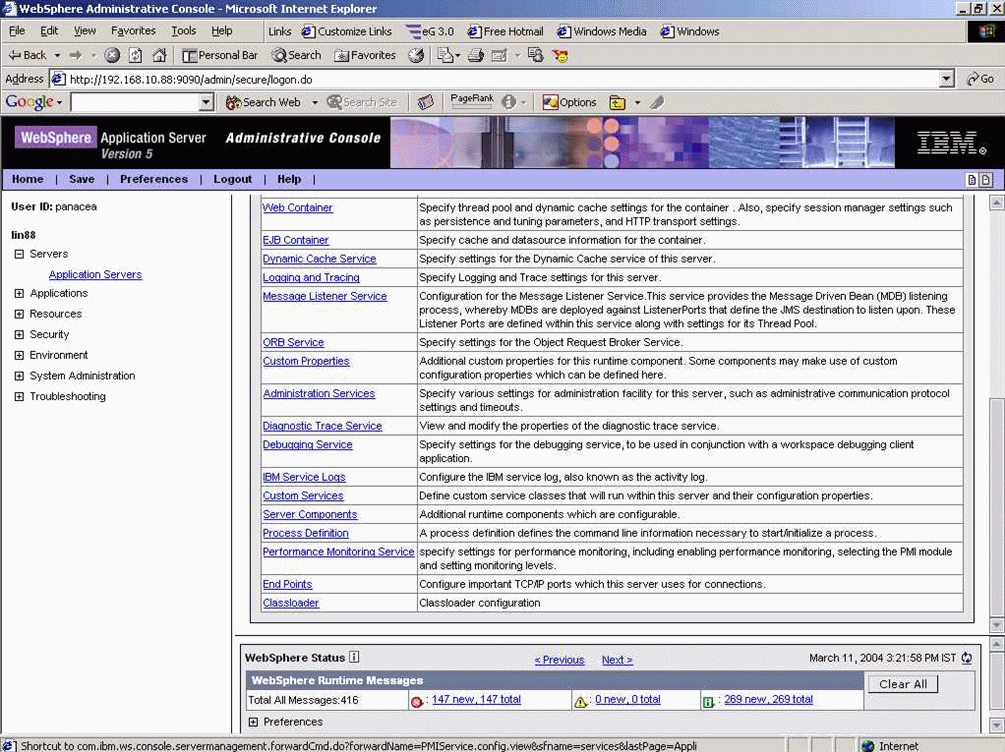
Task: Go to the browser Home page icon
Action: (x=159, y=55)
